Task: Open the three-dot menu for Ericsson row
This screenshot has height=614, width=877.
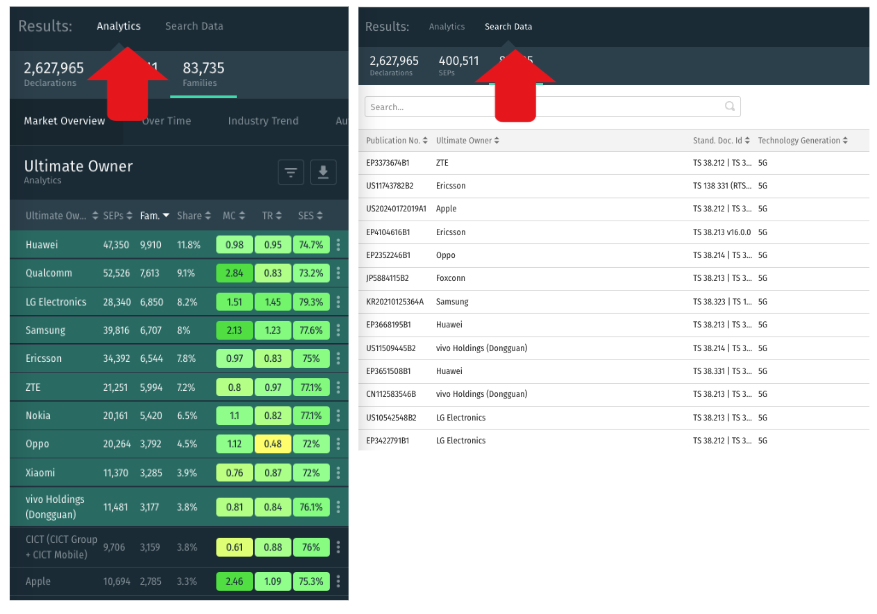Action: 338,358
